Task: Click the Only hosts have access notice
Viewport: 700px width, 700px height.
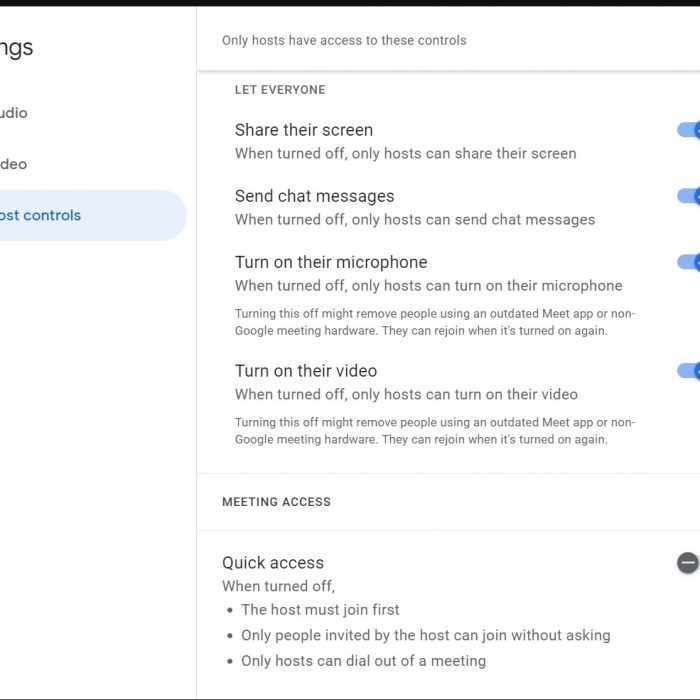Action: (x=344, y=41)
